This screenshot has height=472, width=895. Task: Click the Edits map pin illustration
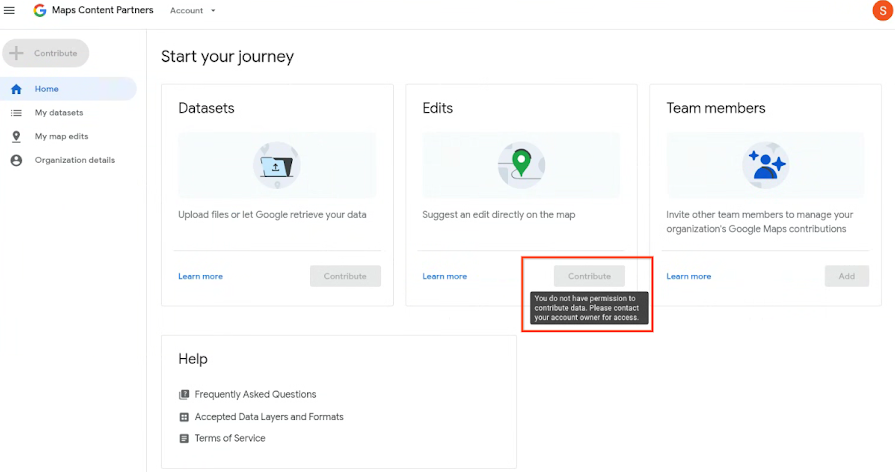pos(521,166)
